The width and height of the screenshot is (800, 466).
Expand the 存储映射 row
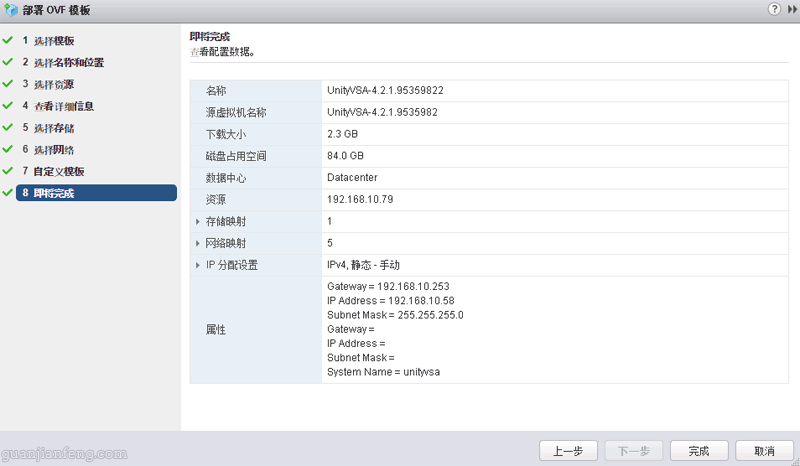pyautogui.click(x=197, y=222)
